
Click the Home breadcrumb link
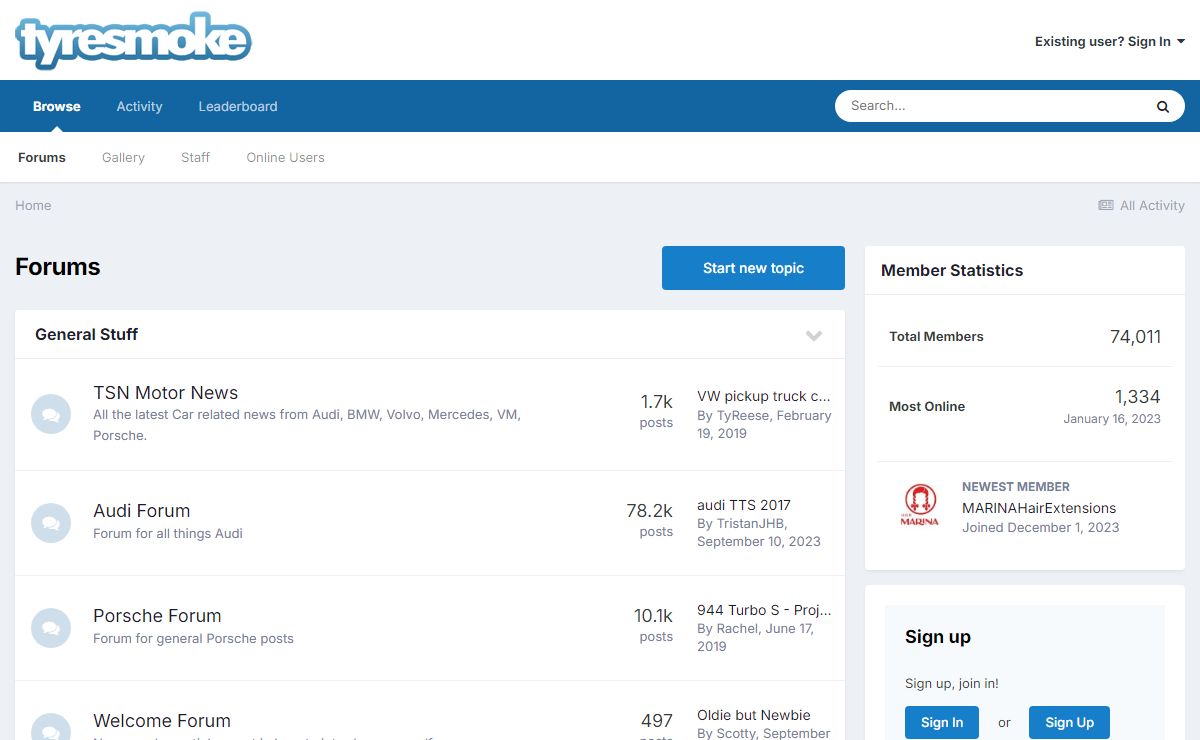pos(33,205)
